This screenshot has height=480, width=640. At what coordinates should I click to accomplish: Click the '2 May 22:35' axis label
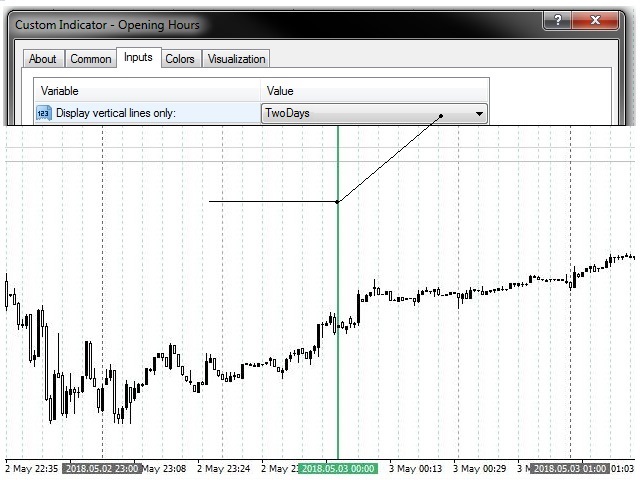[x=31, y=469]
